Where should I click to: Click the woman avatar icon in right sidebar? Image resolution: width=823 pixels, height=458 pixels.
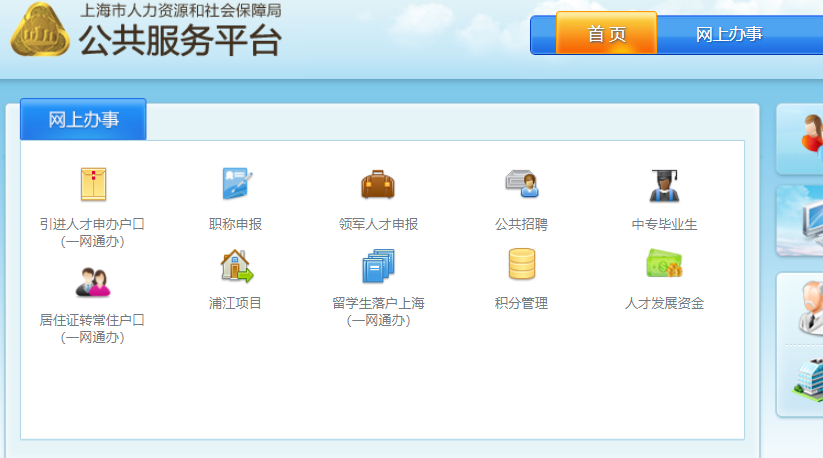tap(812, 134)
